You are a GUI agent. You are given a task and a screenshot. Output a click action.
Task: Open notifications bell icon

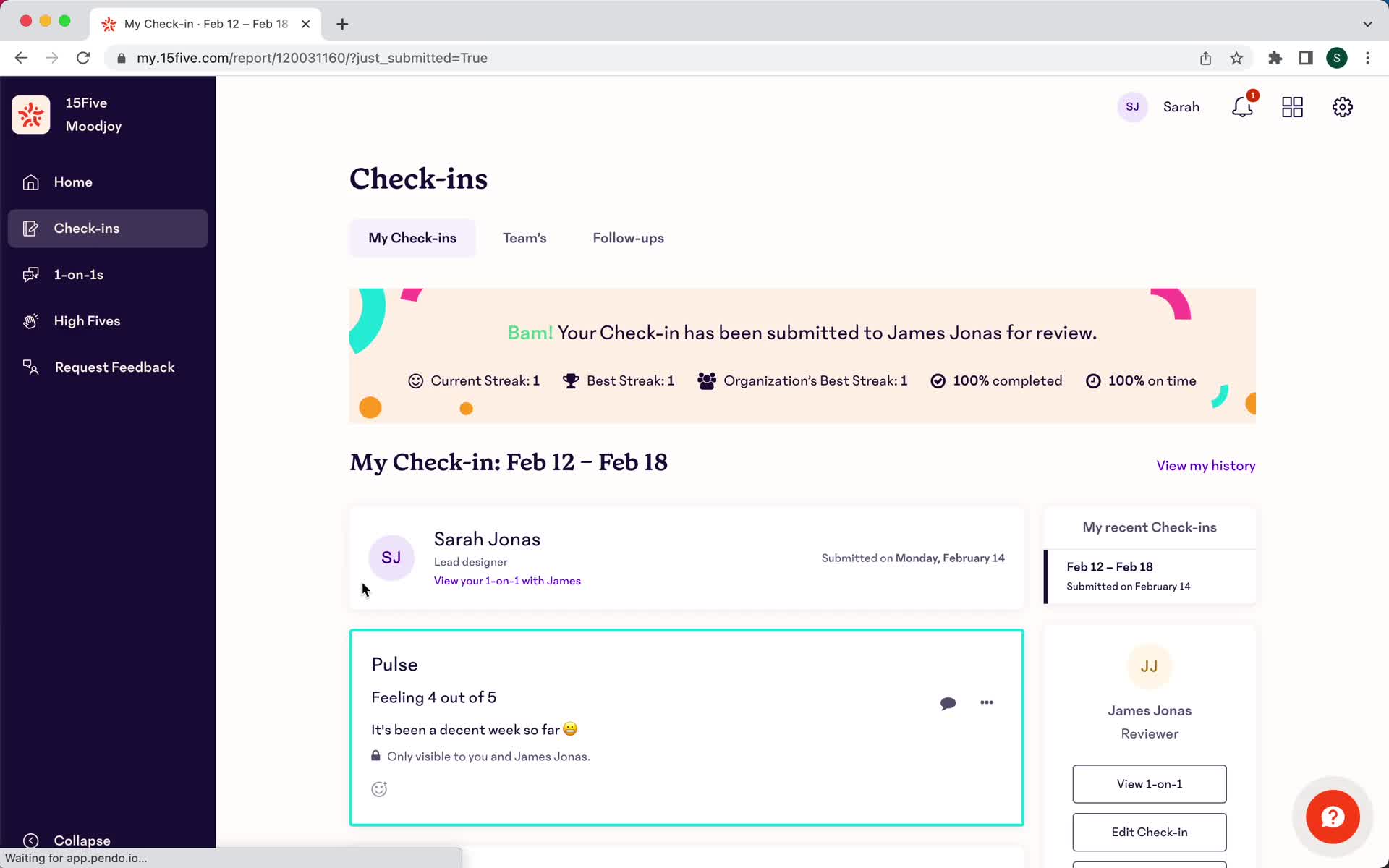[x=1243, y=107]
